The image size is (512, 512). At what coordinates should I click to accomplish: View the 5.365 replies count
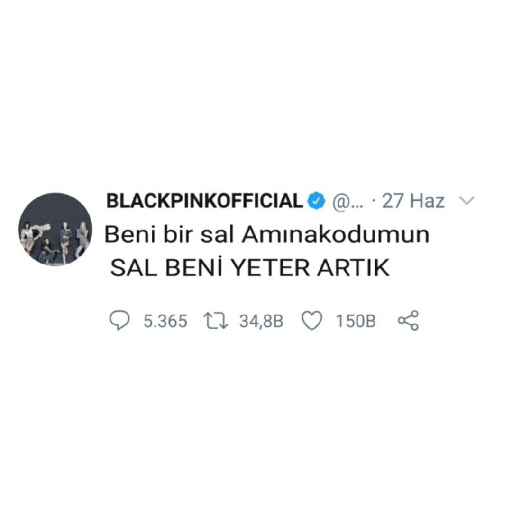[165, 321]
